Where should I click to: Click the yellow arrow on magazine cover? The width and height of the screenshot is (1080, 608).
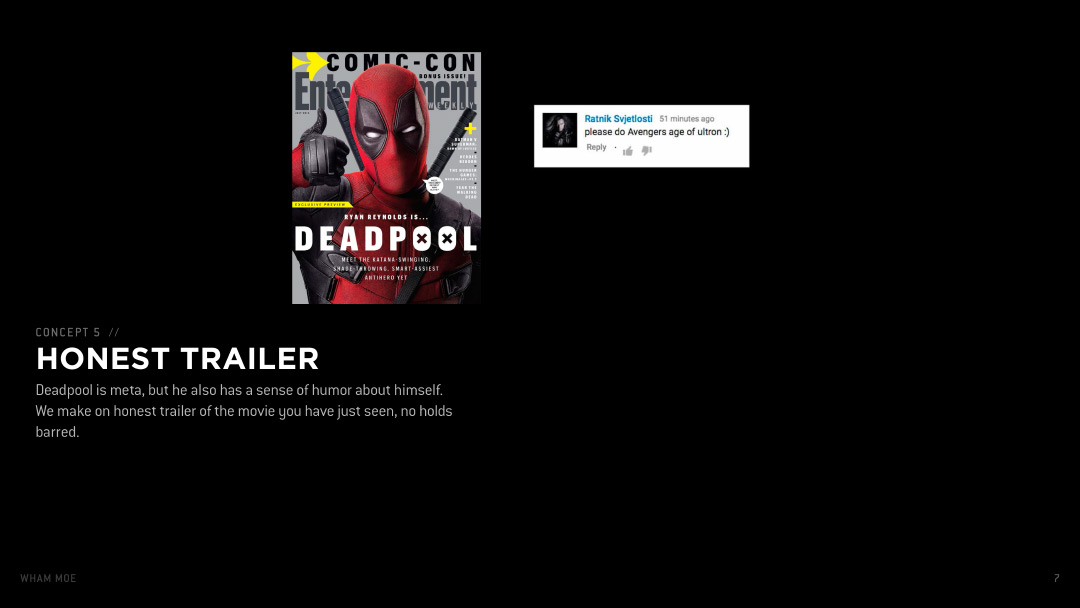[308, 64]
